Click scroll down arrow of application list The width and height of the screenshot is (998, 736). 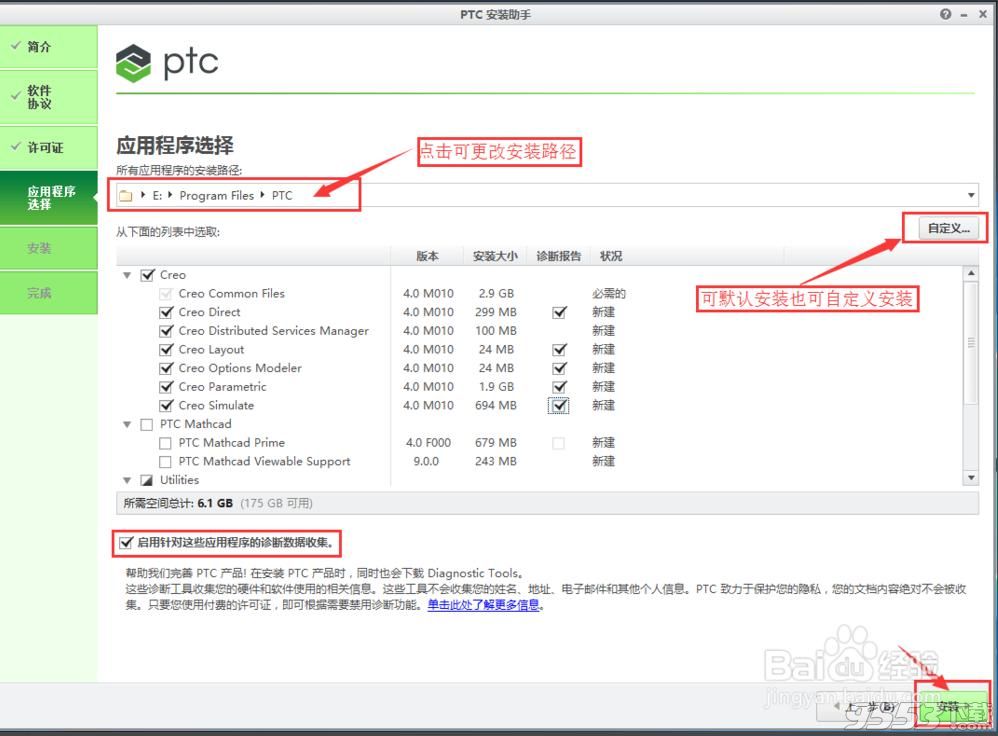971,478
